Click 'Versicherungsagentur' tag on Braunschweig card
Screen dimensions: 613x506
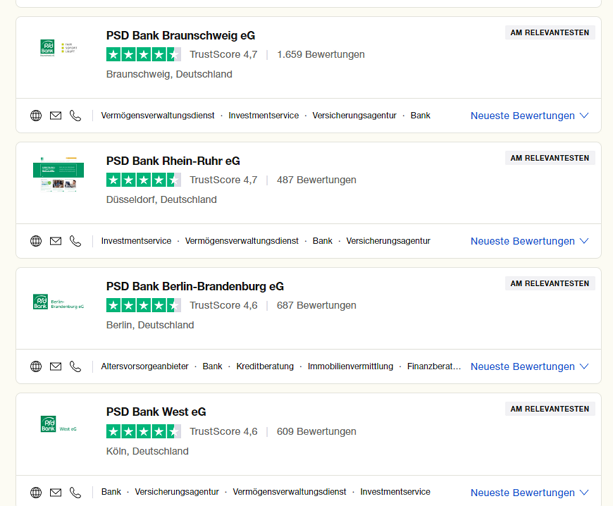point(354,116)
